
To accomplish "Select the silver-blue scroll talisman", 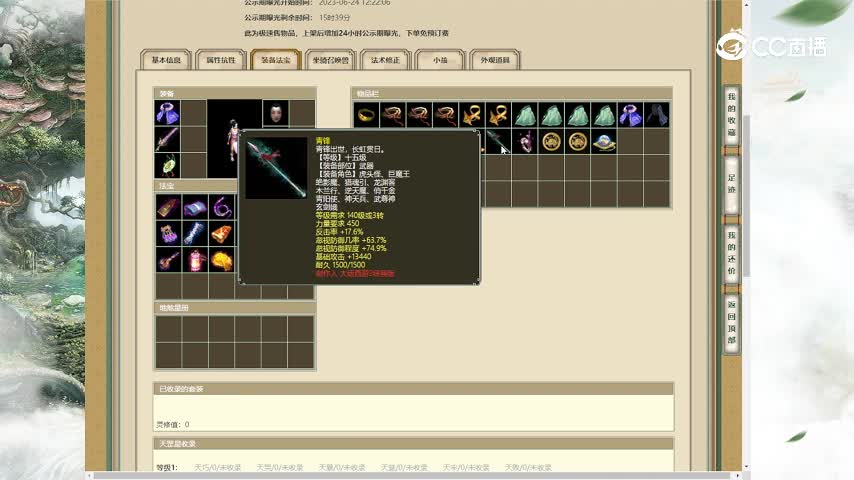I will pyautogui.click(x=195, y=234).
